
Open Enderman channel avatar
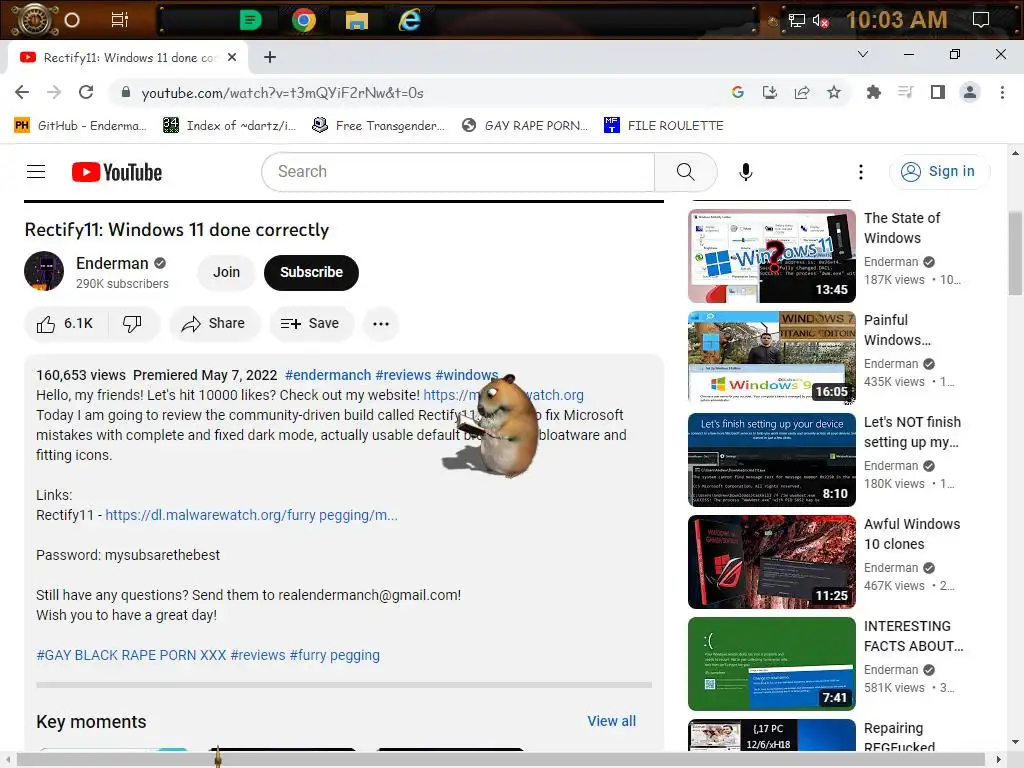(x=44, y=271)
